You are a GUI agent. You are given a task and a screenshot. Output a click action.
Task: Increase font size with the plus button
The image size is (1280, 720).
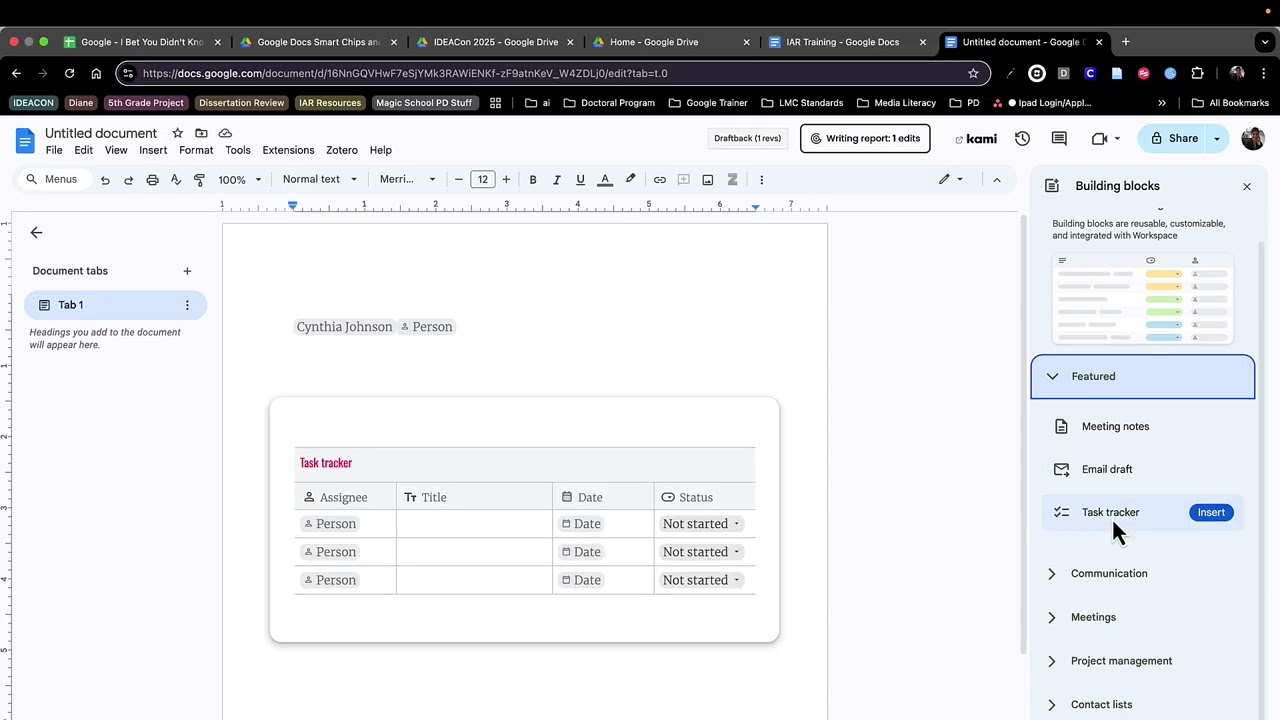point(506,180)
